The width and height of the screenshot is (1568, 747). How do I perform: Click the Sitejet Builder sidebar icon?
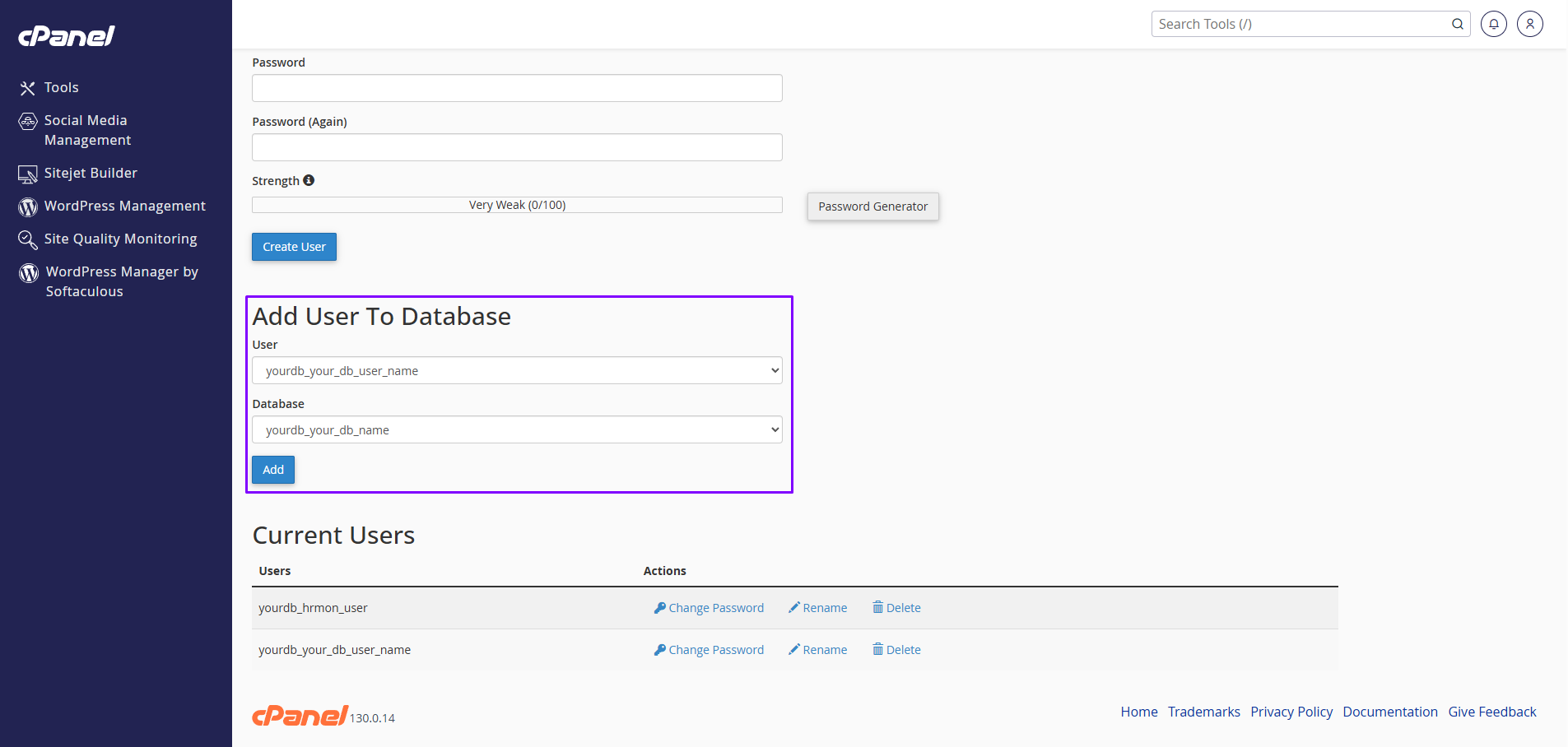28,174
